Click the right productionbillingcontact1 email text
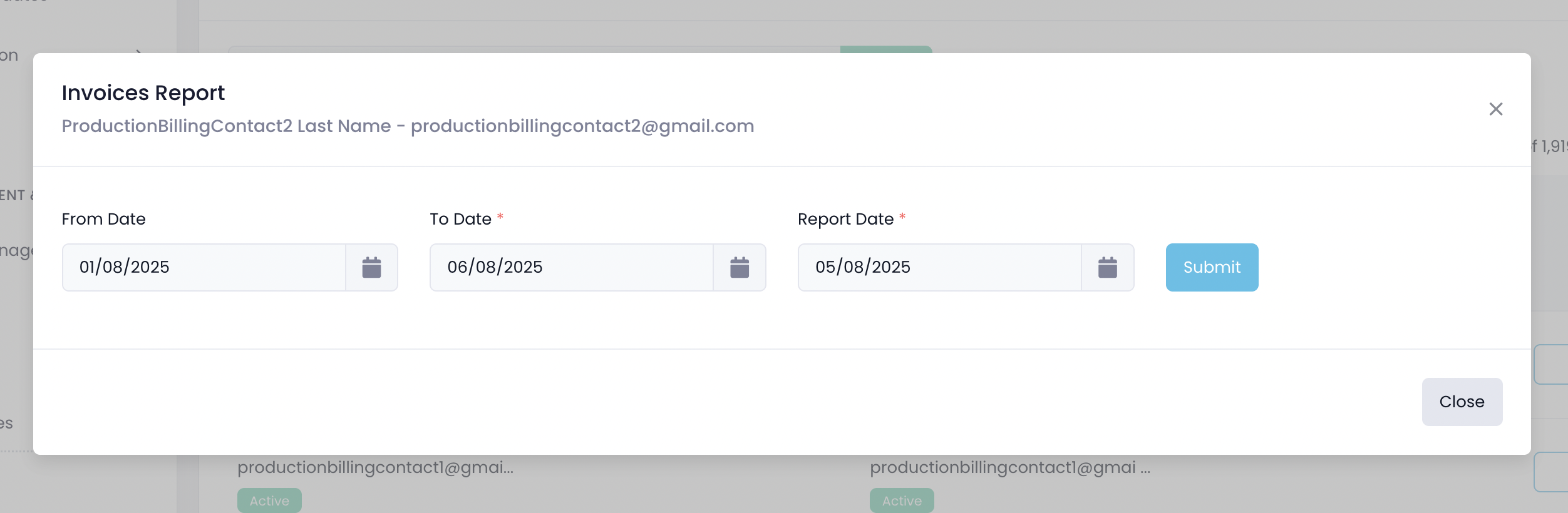Screen dimensions: 1568x513 (1009, 467)
